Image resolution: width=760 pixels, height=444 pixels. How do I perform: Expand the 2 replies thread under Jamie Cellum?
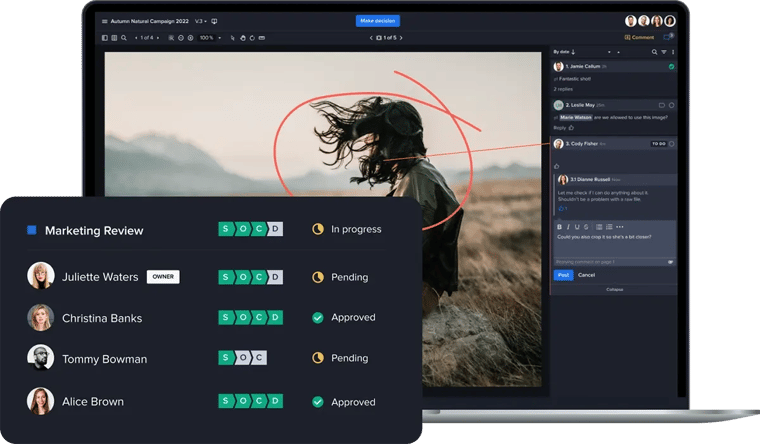(563, 89)
